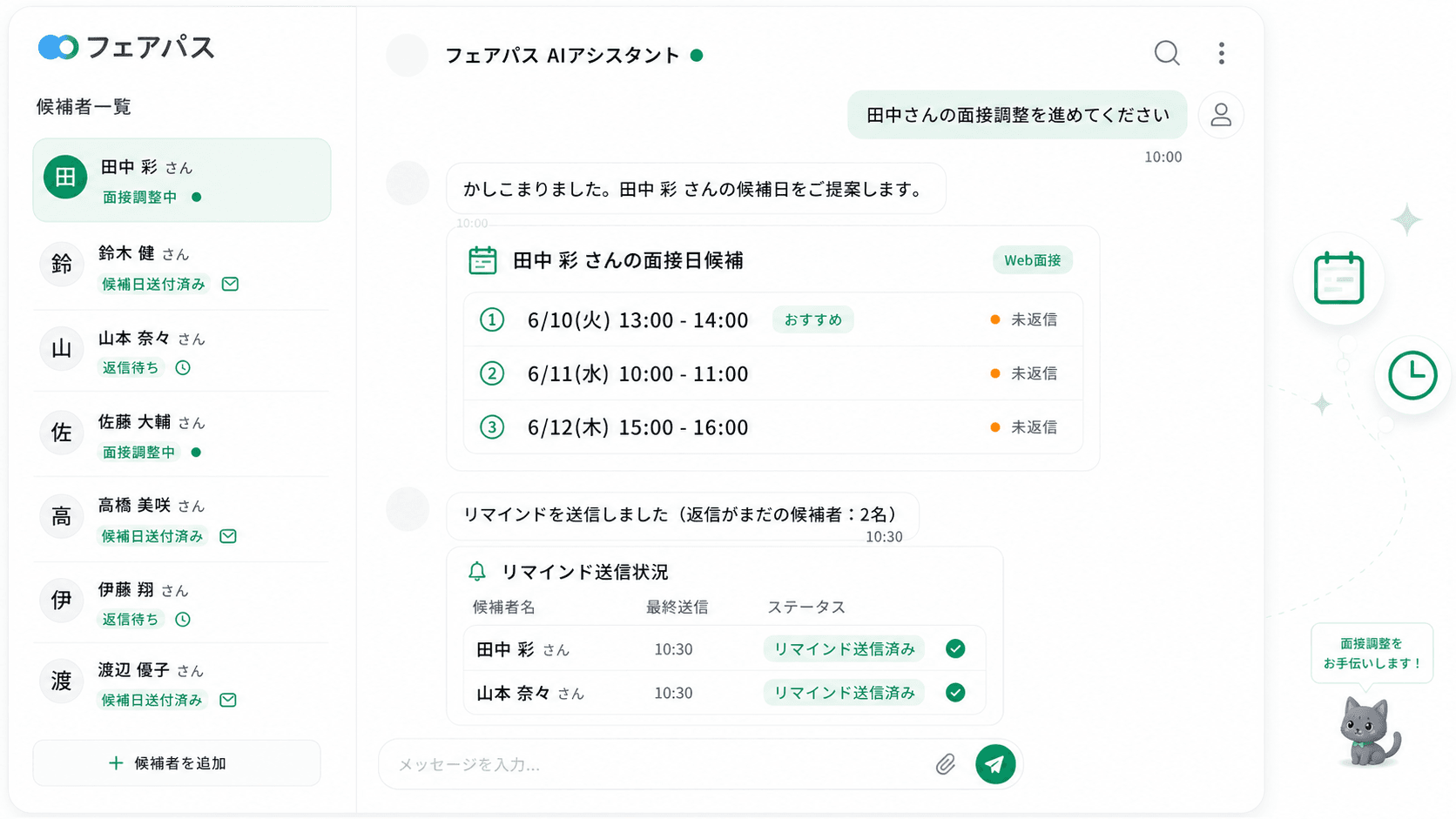Open the three-dot more options menu
The image size is (1456, 819).
click(x=1222, y=53)
